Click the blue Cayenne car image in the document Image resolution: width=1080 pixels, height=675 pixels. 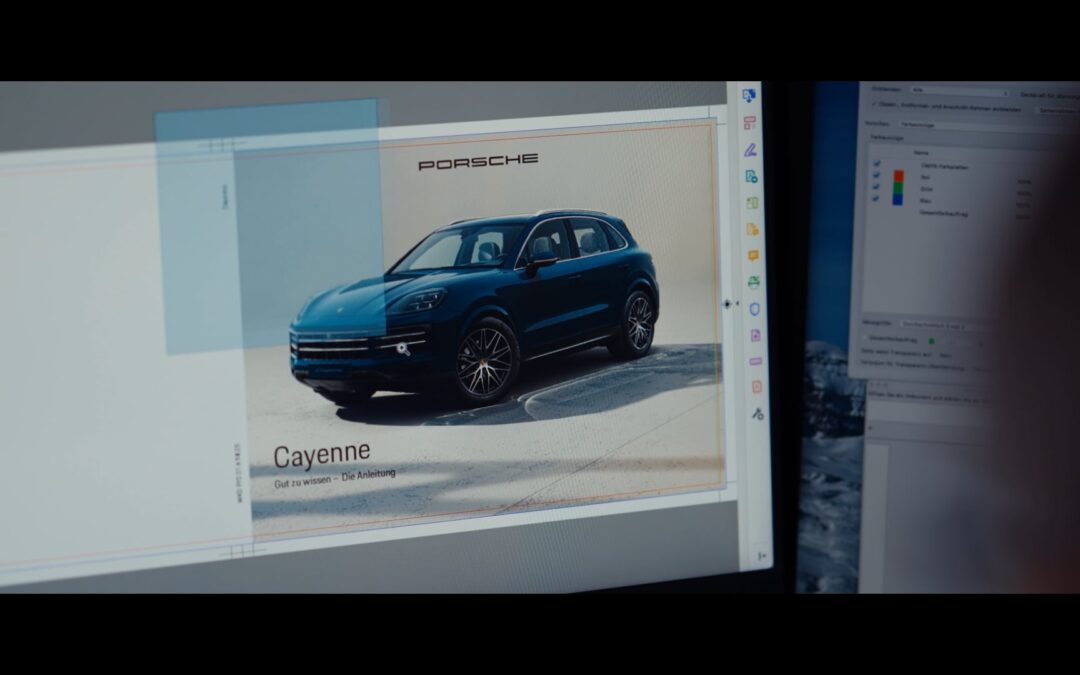point(475,307)
